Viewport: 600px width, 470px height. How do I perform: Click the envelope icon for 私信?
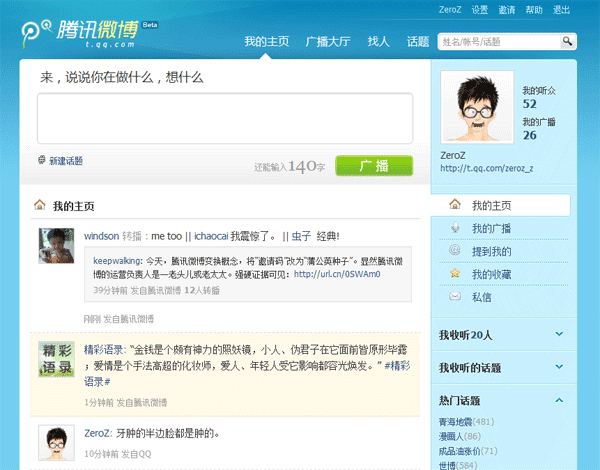(455, 296)
